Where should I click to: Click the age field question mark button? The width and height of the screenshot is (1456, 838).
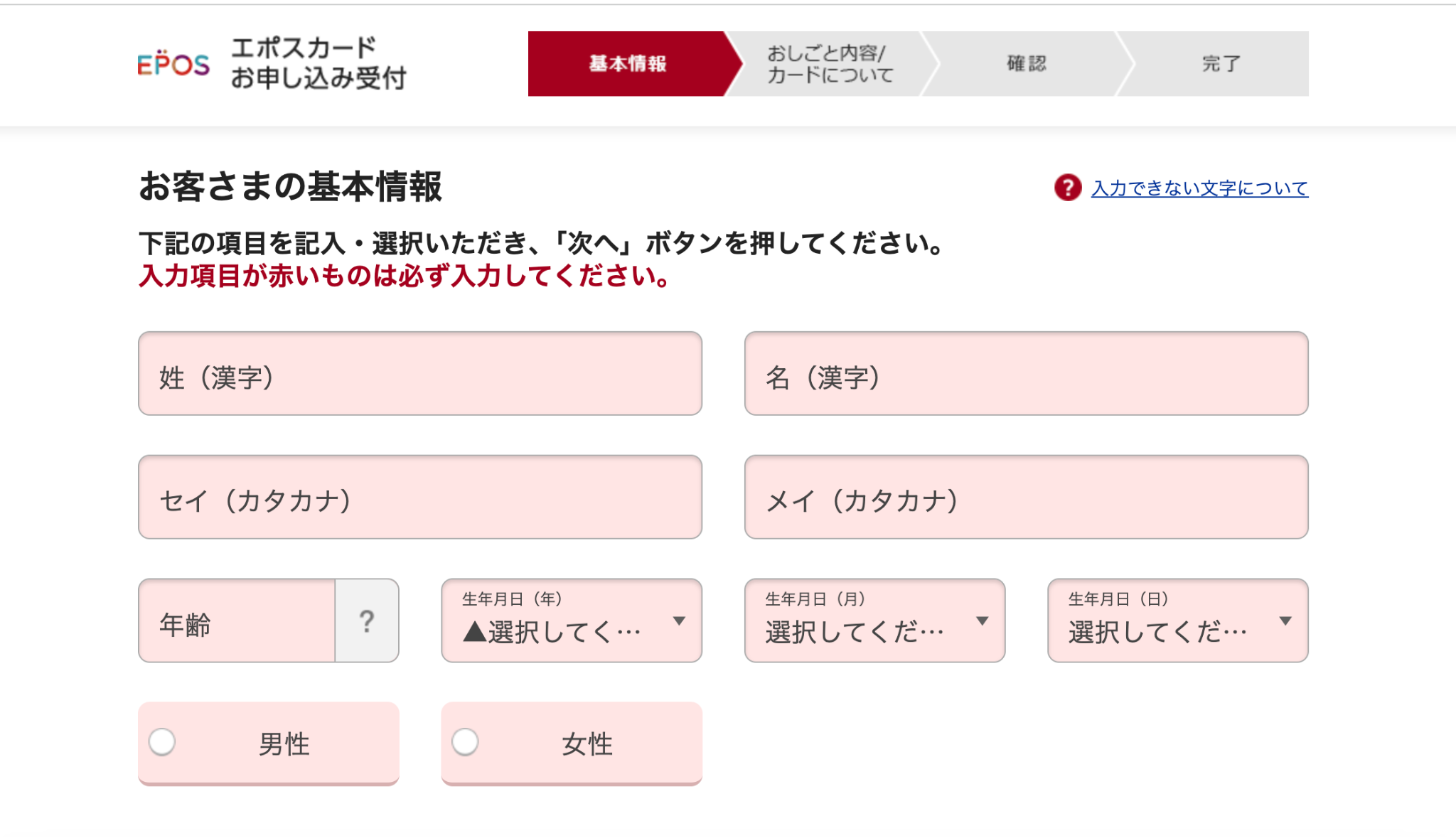coord(367,621)
